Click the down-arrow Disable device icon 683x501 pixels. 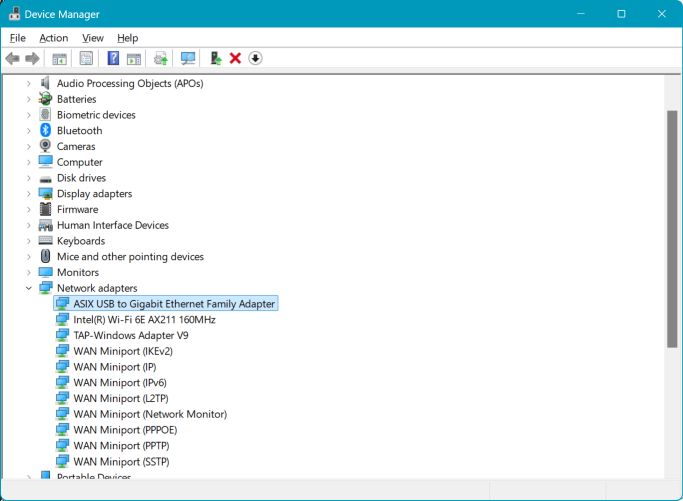255,58
